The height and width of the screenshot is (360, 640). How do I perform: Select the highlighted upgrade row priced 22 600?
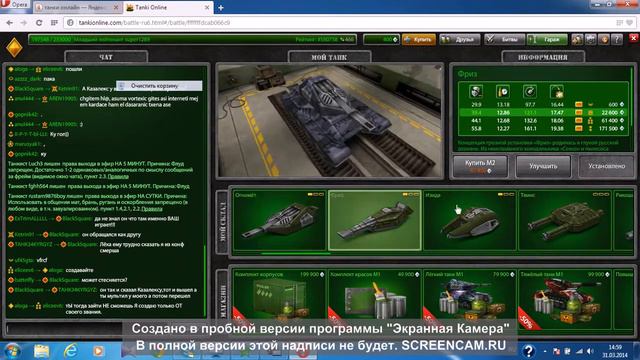coord(544,112)
